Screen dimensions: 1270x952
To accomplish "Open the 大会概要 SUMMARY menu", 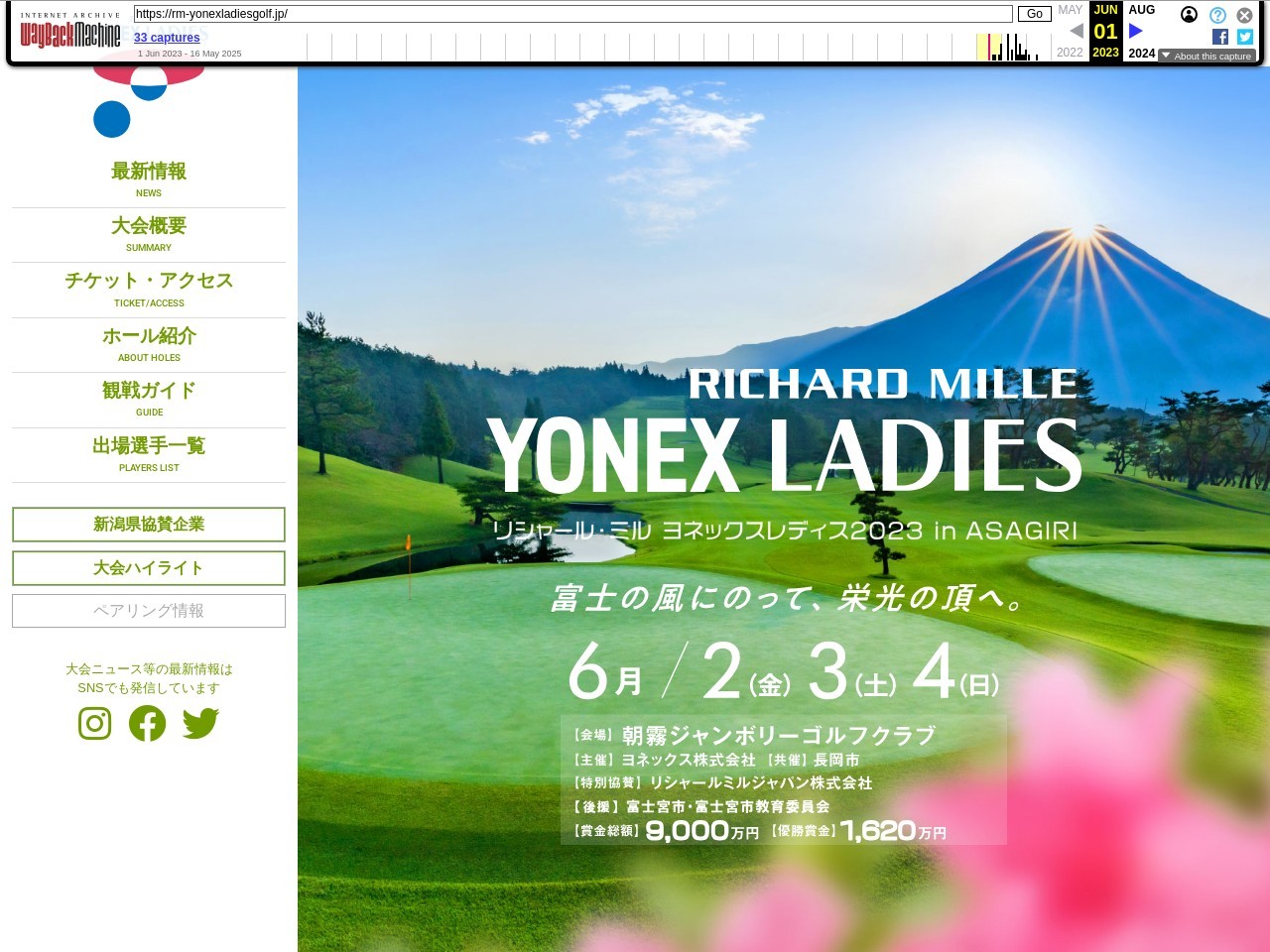I will pos(149,235).
